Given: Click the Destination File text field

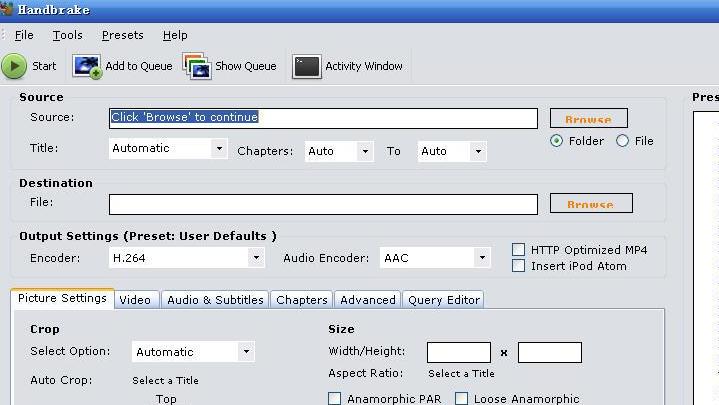Looking at the screenshot, I should pyautogui.click(x=323, y=204).
